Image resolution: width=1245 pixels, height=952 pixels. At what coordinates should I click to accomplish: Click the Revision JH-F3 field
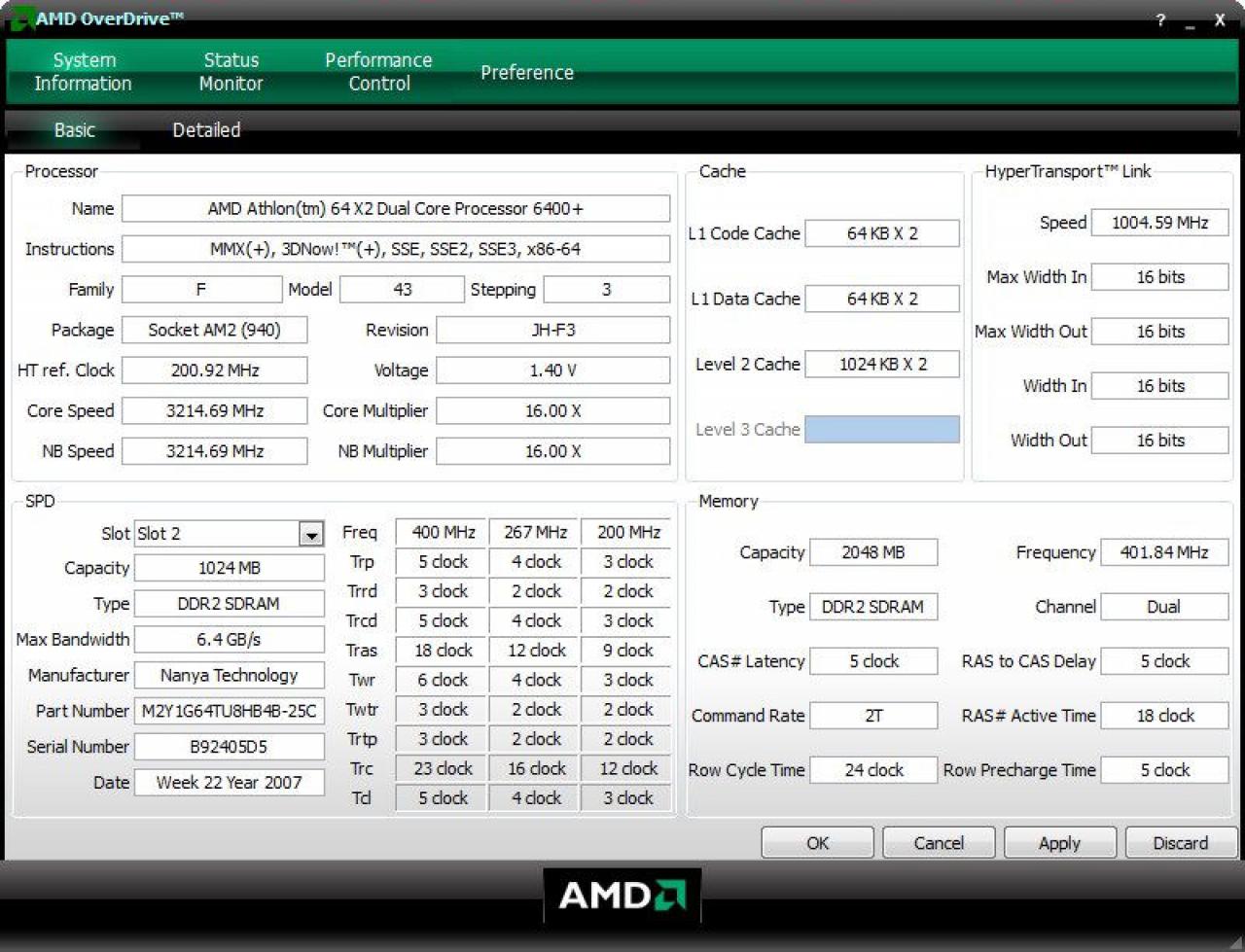tap(552, 330)
